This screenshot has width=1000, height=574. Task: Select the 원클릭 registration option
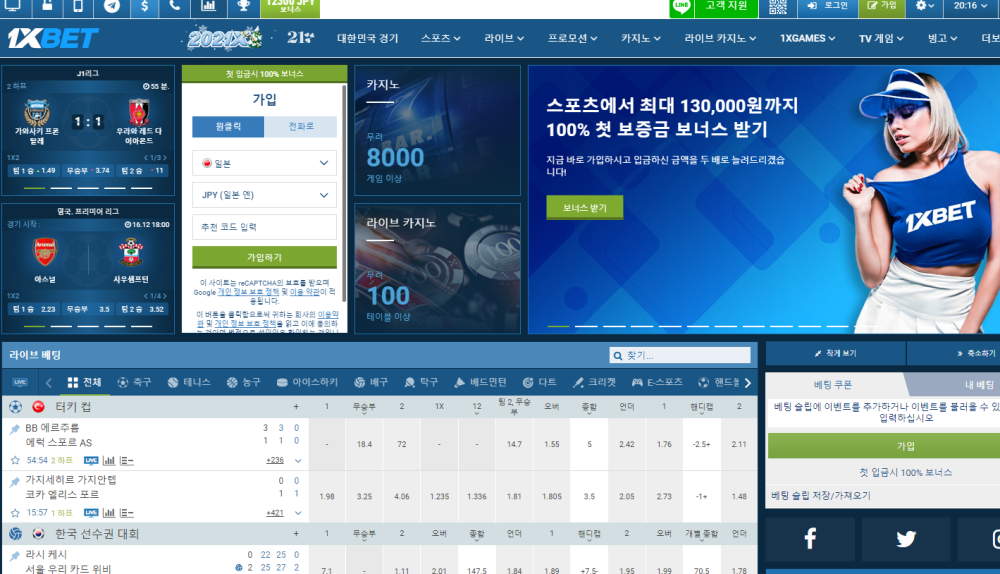coord(228,126)
